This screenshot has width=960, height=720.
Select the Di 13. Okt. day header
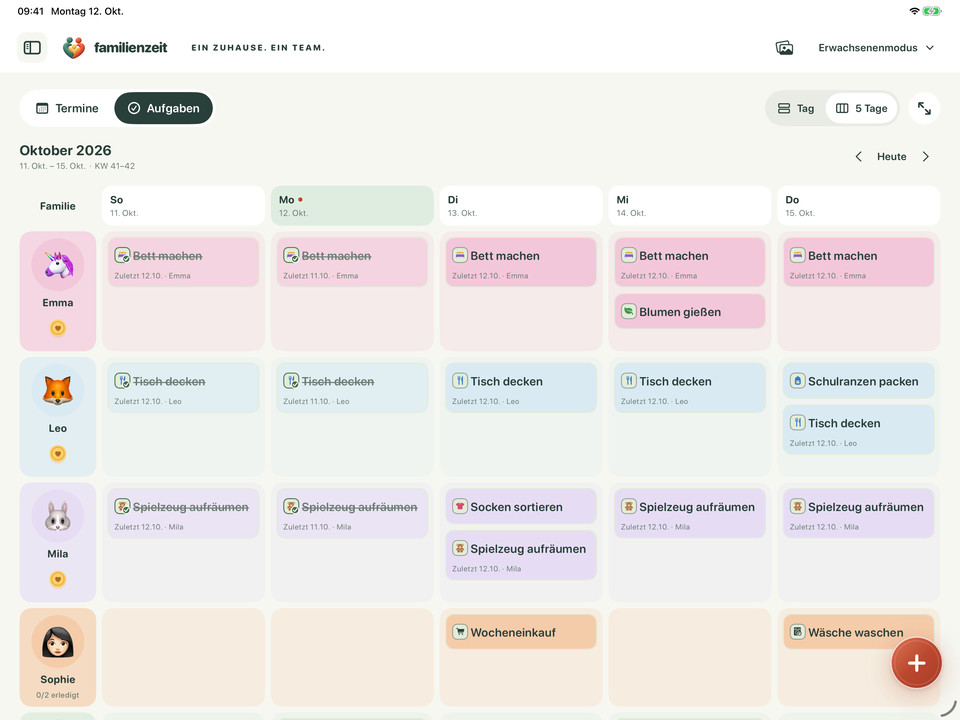[521, 206]
